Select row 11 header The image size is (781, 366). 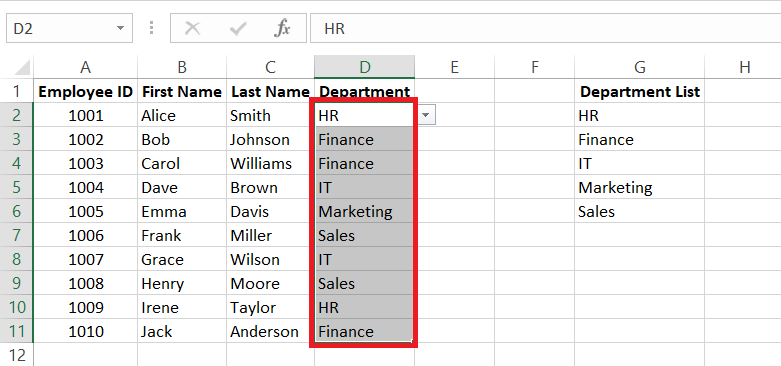pyautogui.click(x=16, y=331)
